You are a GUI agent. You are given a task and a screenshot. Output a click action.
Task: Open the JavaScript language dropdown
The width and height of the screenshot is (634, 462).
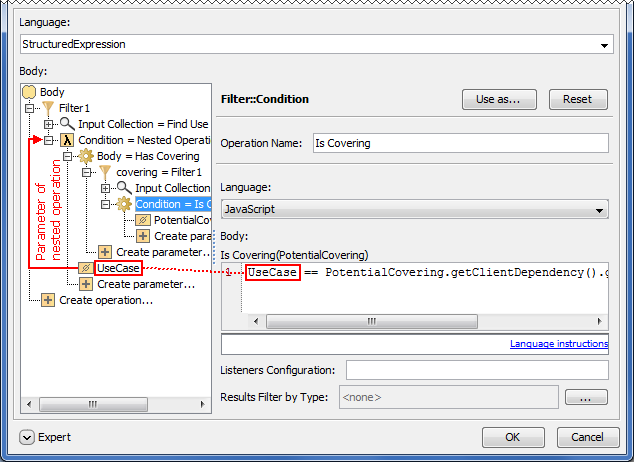click(x=599, y=210)
